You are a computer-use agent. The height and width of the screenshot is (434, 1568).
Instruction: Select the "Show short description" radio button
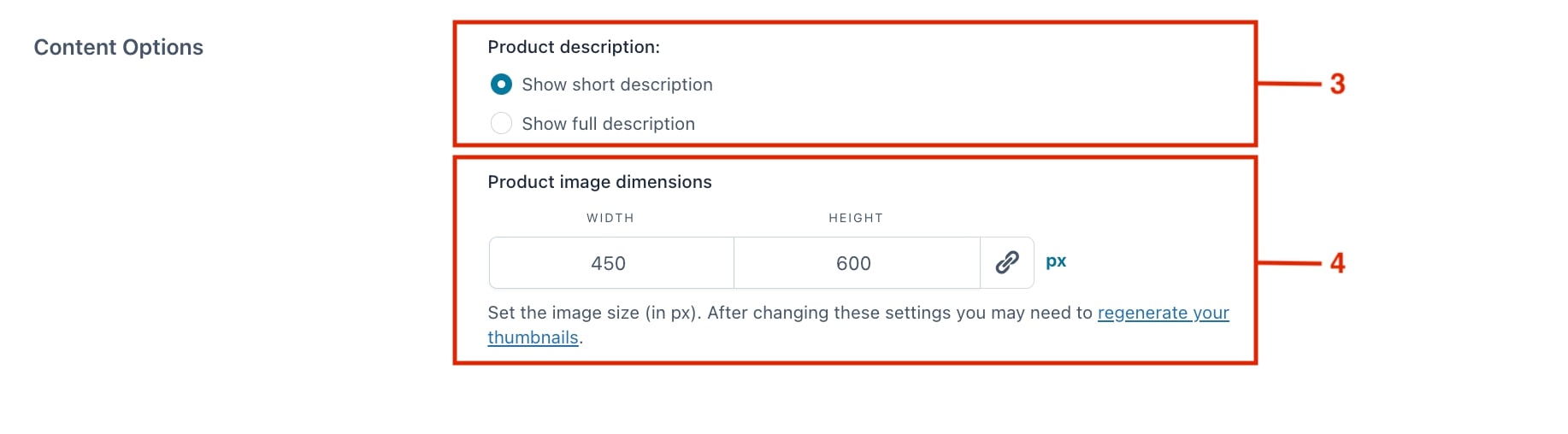[501, 85]
